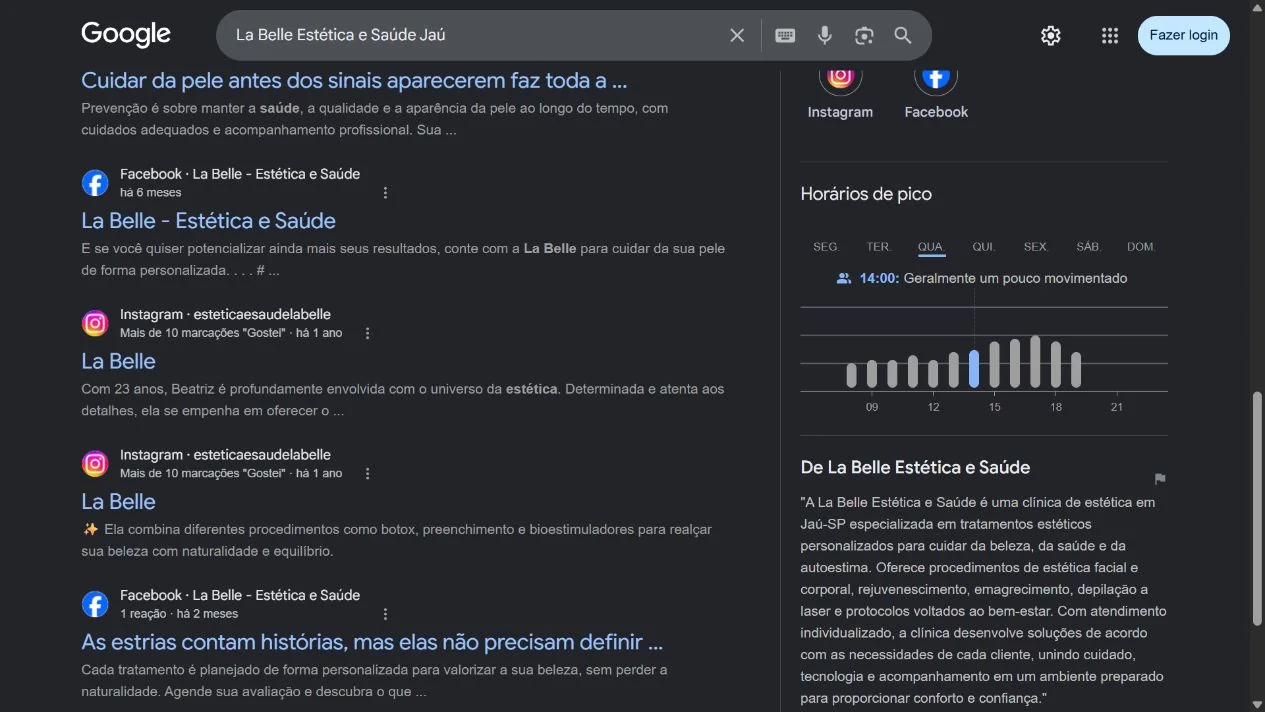This screenshot has width=1265, height=712.
Task: Clear the search box with the X icon
Action: click(x=737, y=35)
